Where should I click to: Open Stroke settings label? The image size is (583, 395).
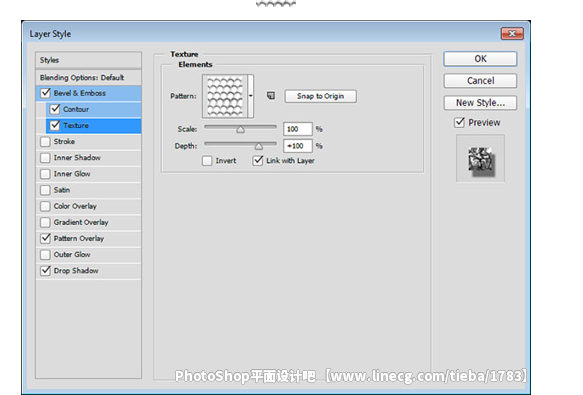point(64,142)
